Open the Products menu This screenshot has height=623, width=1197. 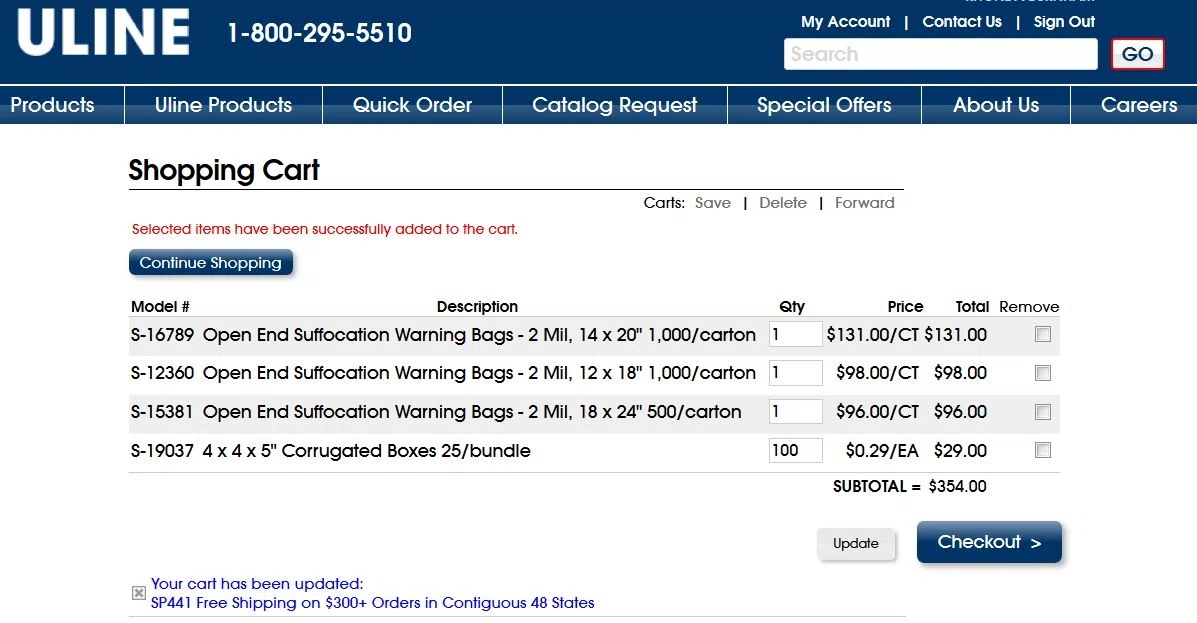53,105
